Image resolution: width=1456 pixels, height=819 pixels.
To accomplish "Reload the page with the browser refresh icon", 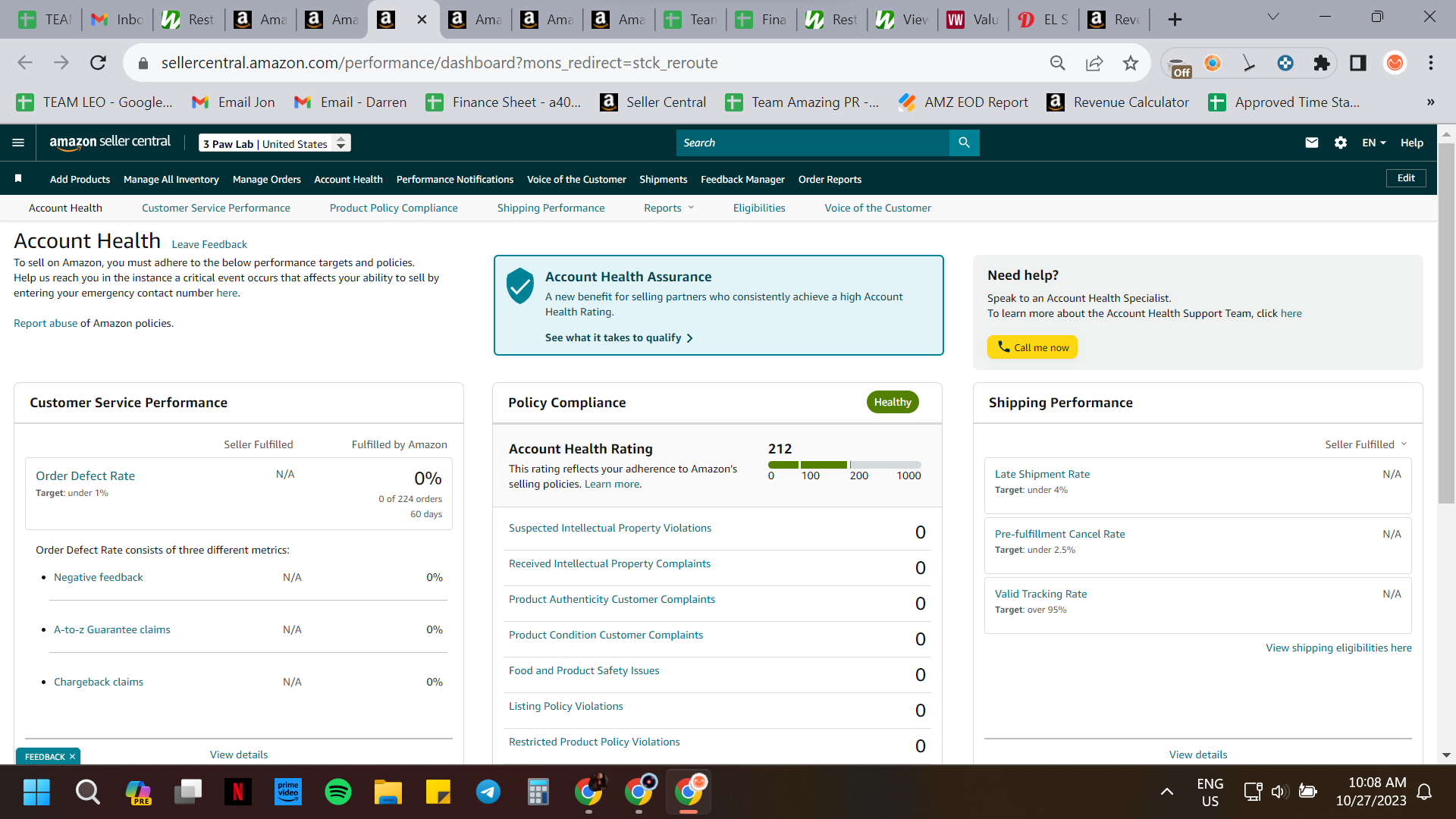I will coord(98,63).
